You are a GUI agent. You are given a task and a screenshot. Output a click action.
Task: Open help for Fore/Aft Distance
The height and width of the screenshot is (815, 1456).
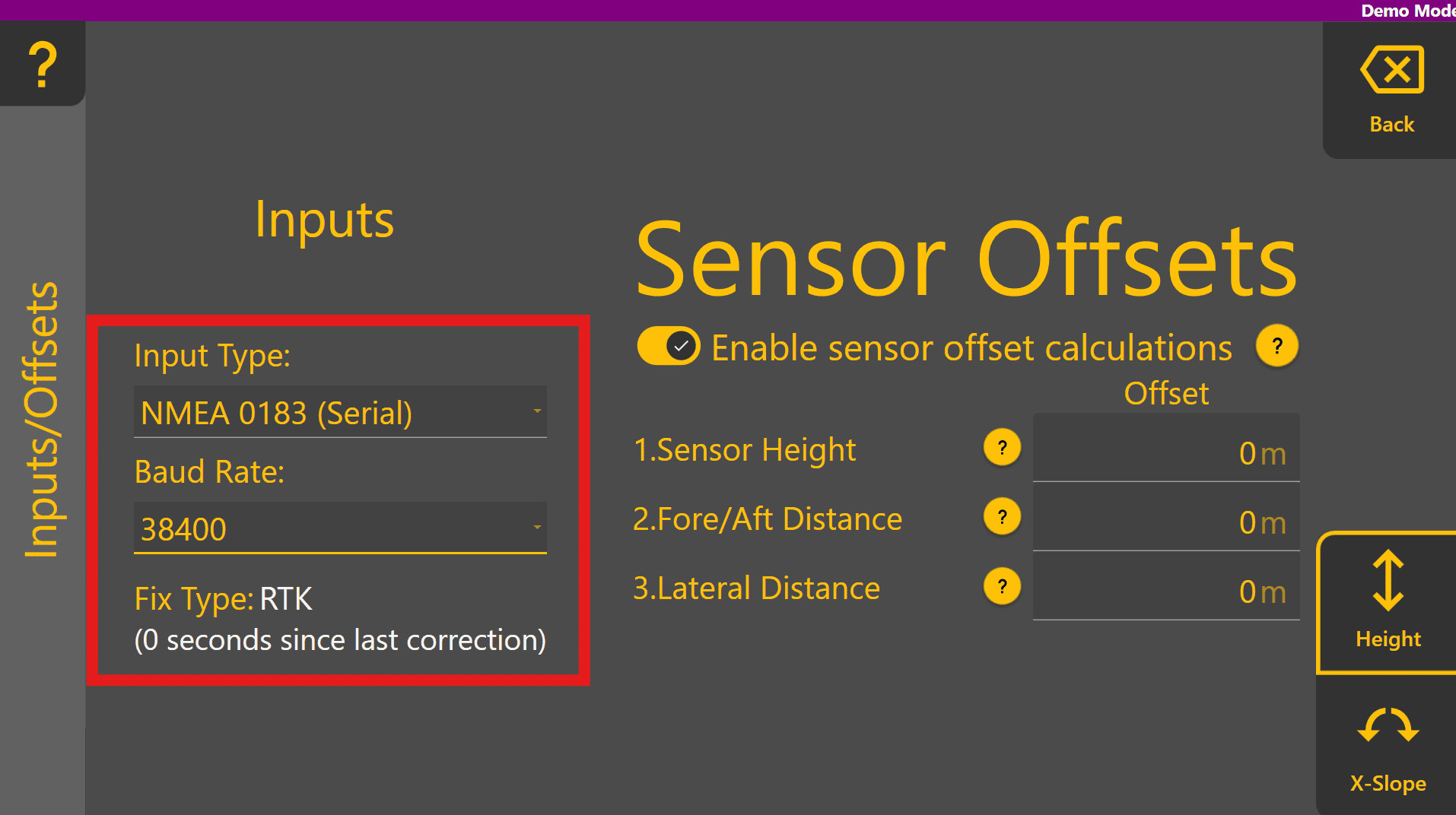(1002, 518)
